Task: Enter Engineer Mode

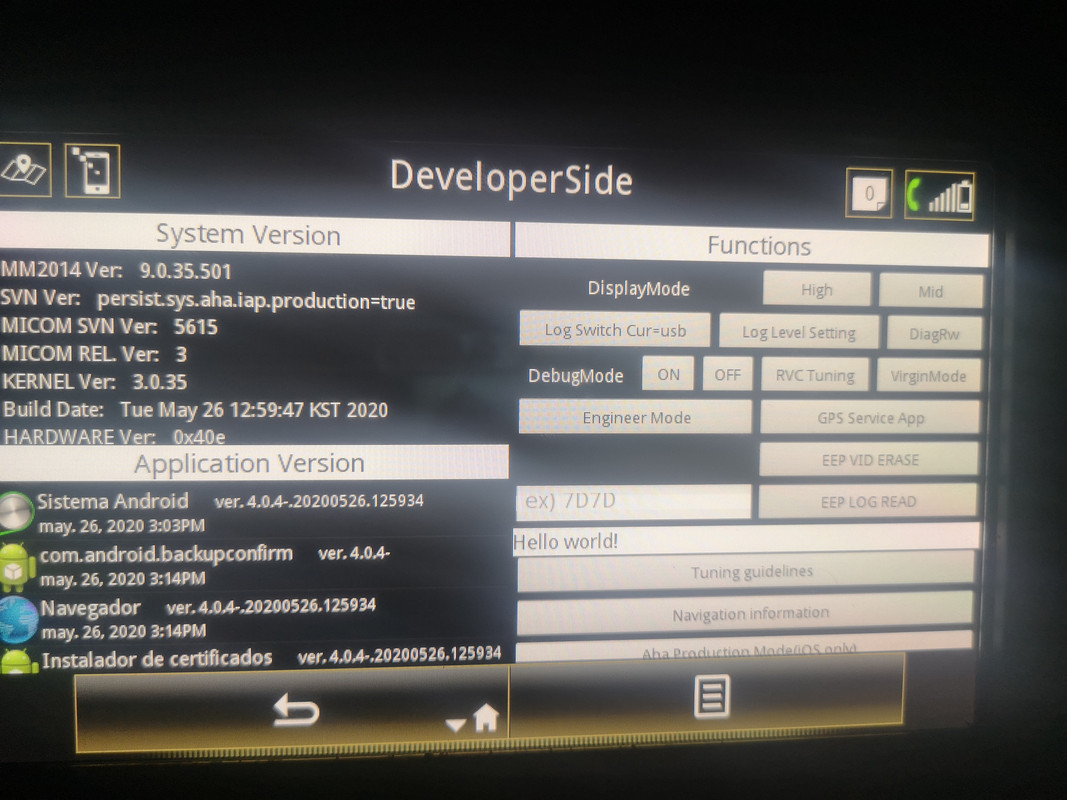Action: 636,417
